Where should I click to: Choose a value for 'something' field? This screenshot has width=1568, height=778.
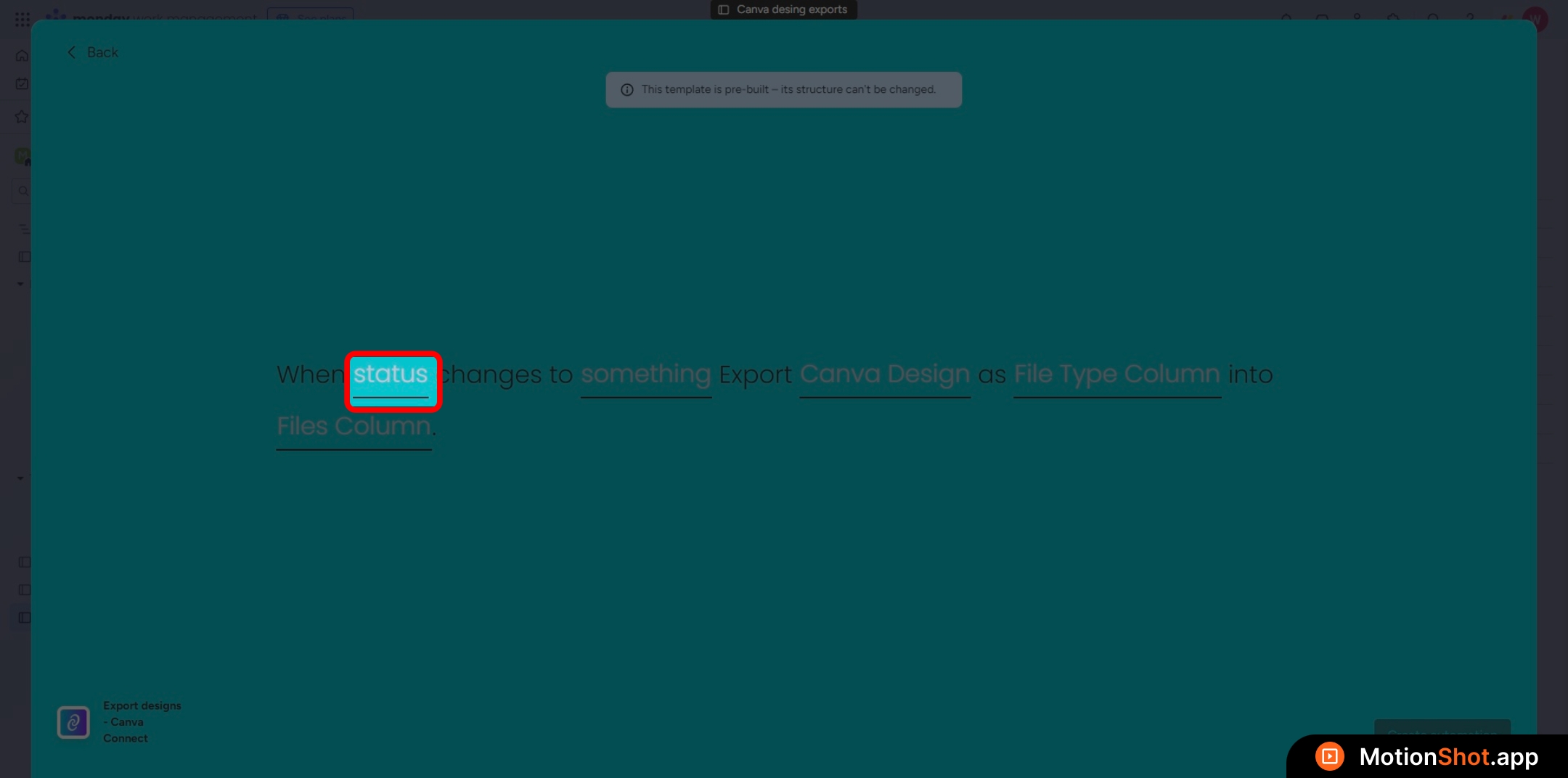click(x=645, y=375)
